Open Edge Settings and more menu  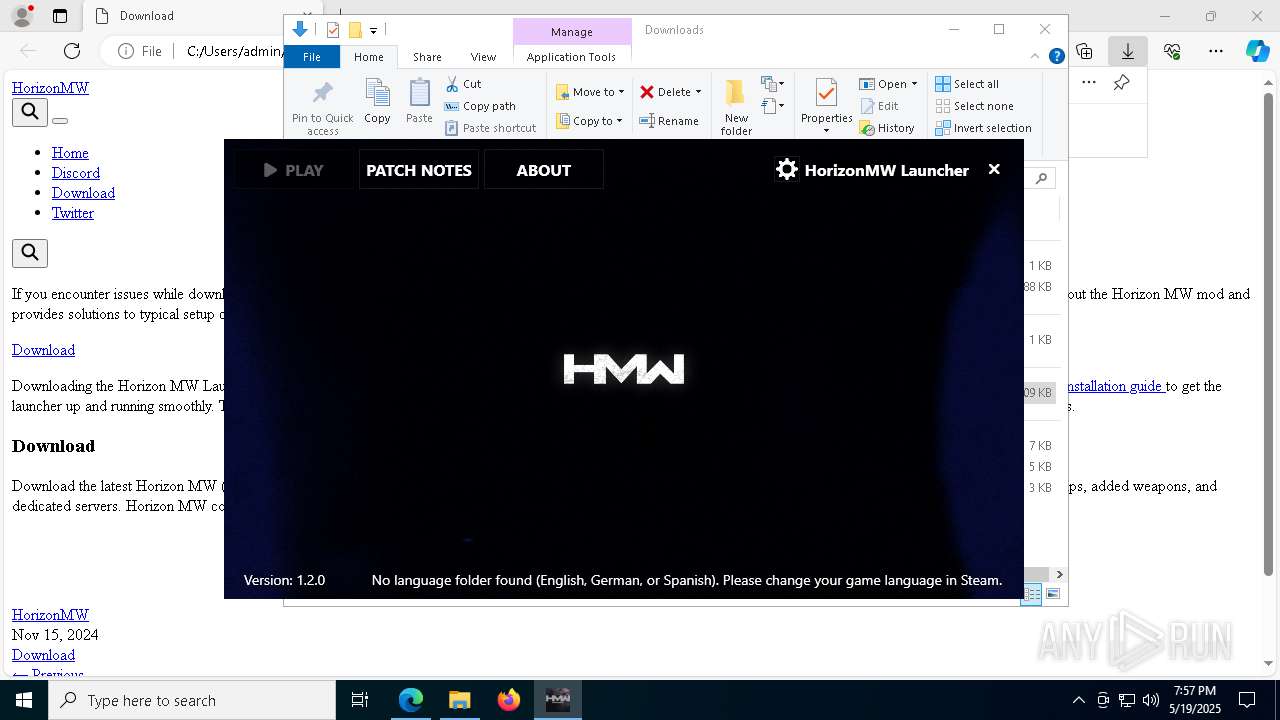click(x=1216, y=51)
